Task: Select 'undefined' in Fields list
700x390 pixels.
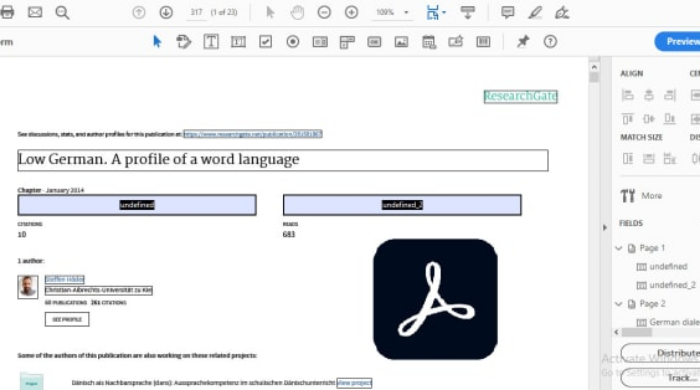Action: [662, 266]
